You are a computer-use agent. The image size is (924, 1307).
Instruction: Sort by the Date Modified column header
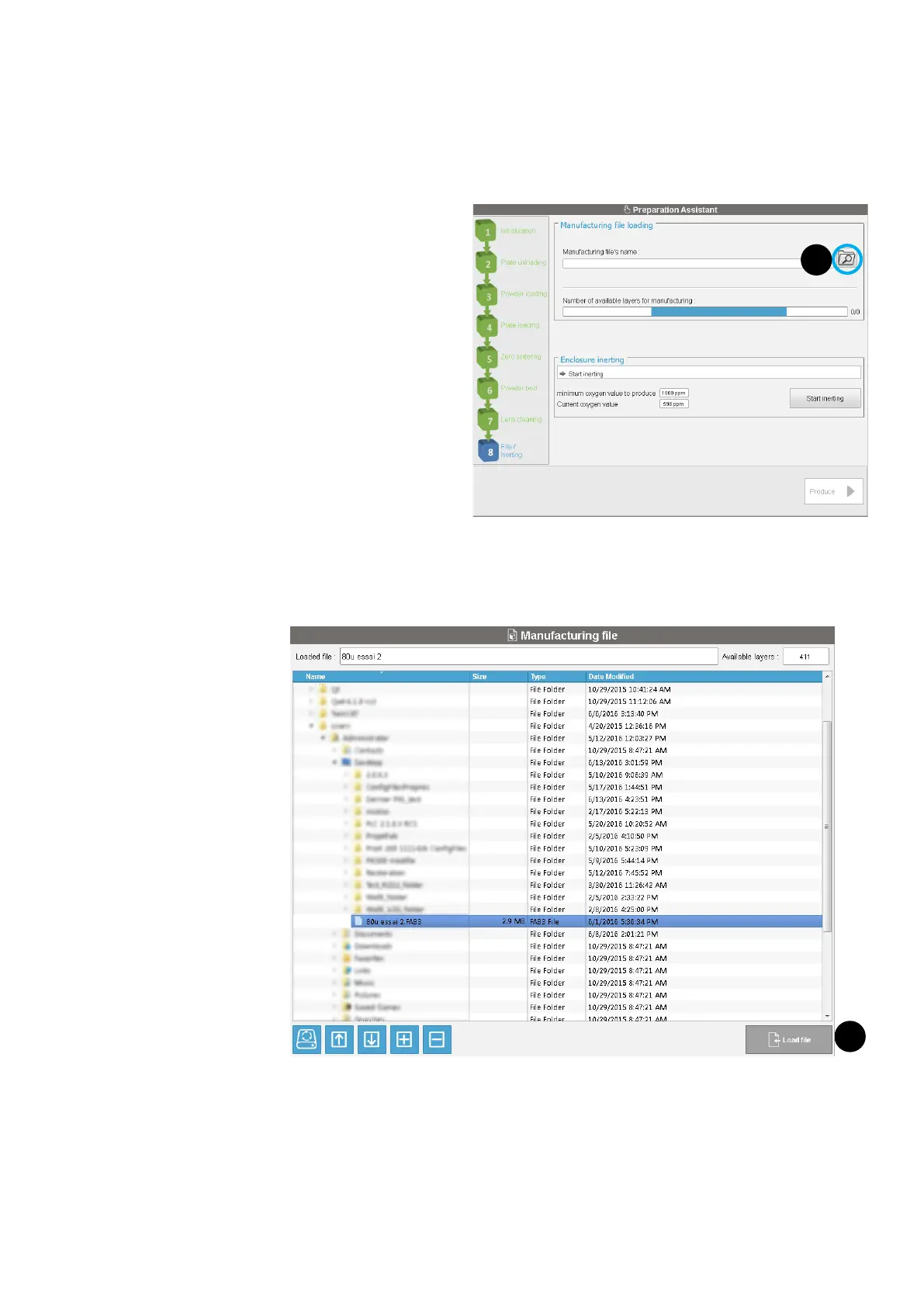pyautogui.click(x=704, y=677)
